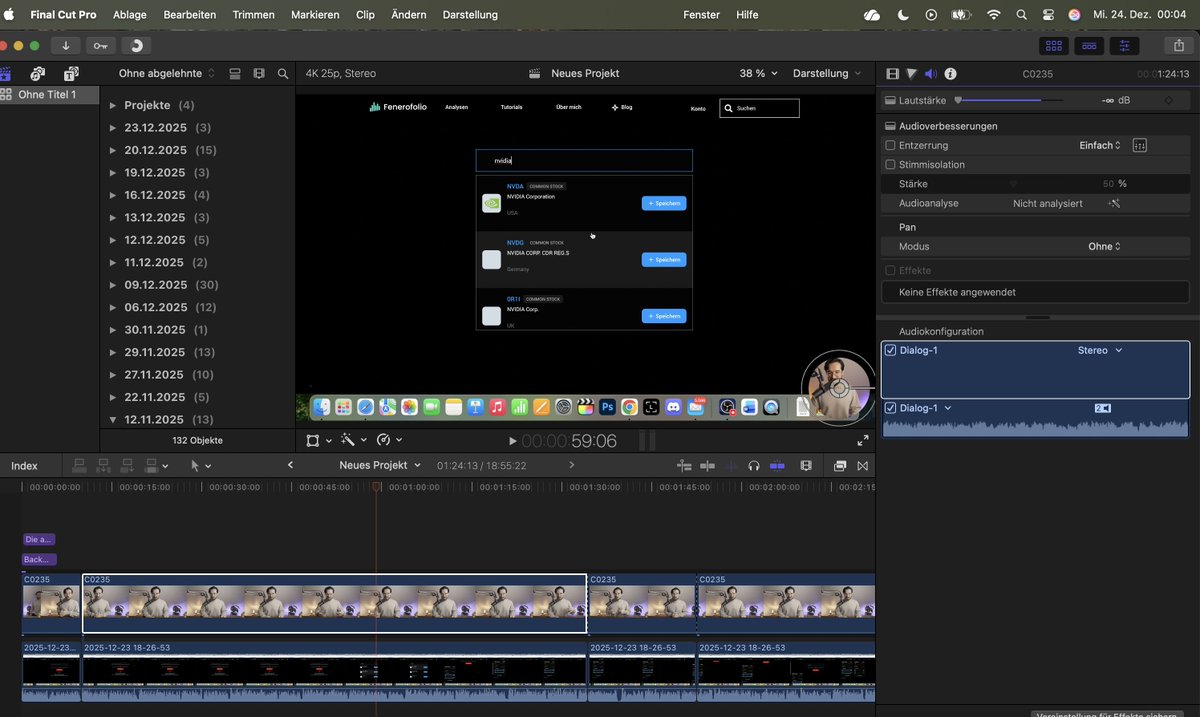
Task: Click the keyword editor key icon
Action: (100, 45)
